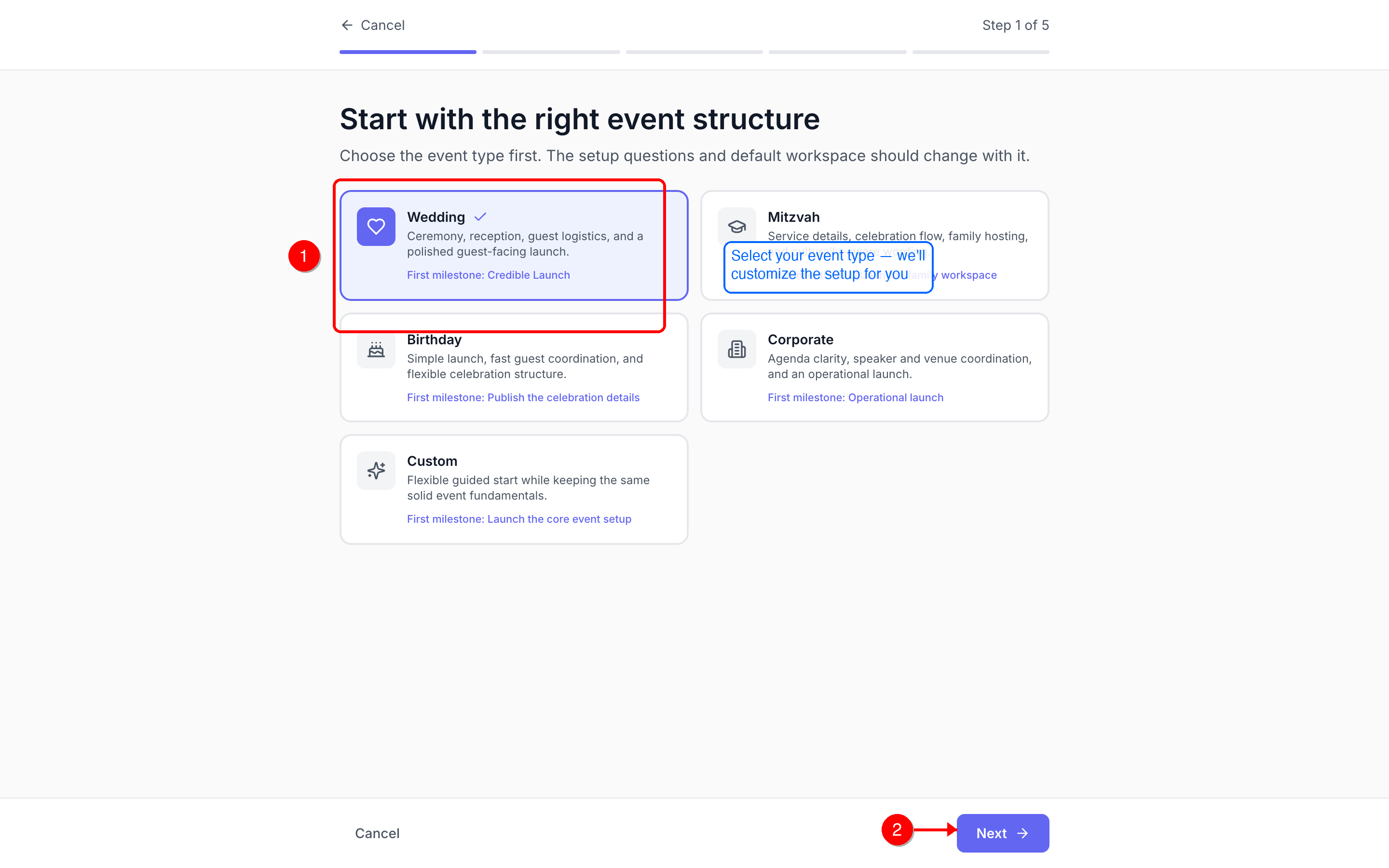The image size is (1389, 868).
Task: Pick the Custom event type card
Action: (513, 489)
